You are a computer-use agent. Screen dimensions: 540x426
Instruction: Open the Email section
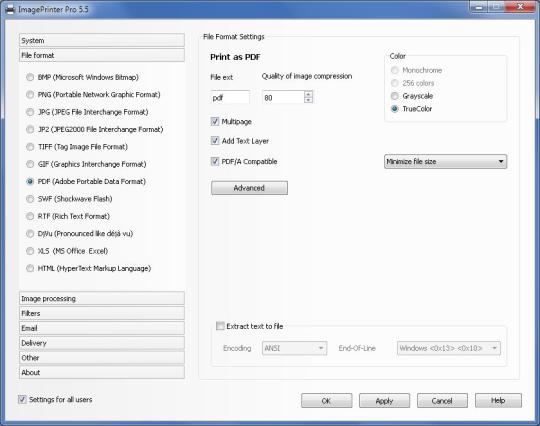tap(102, 328)
